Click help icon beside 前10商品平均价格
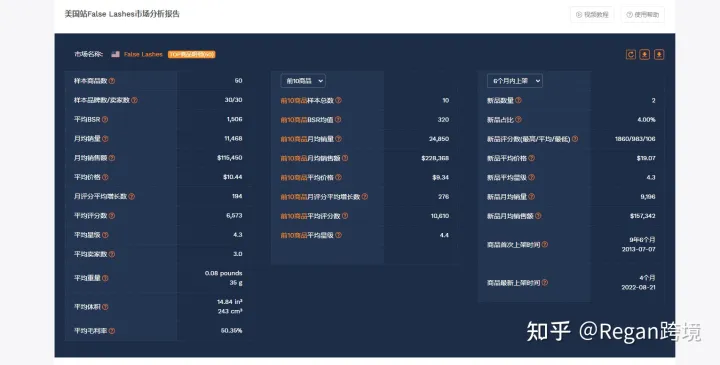Viewport: 720px width, 365px height. pos(338,177)
